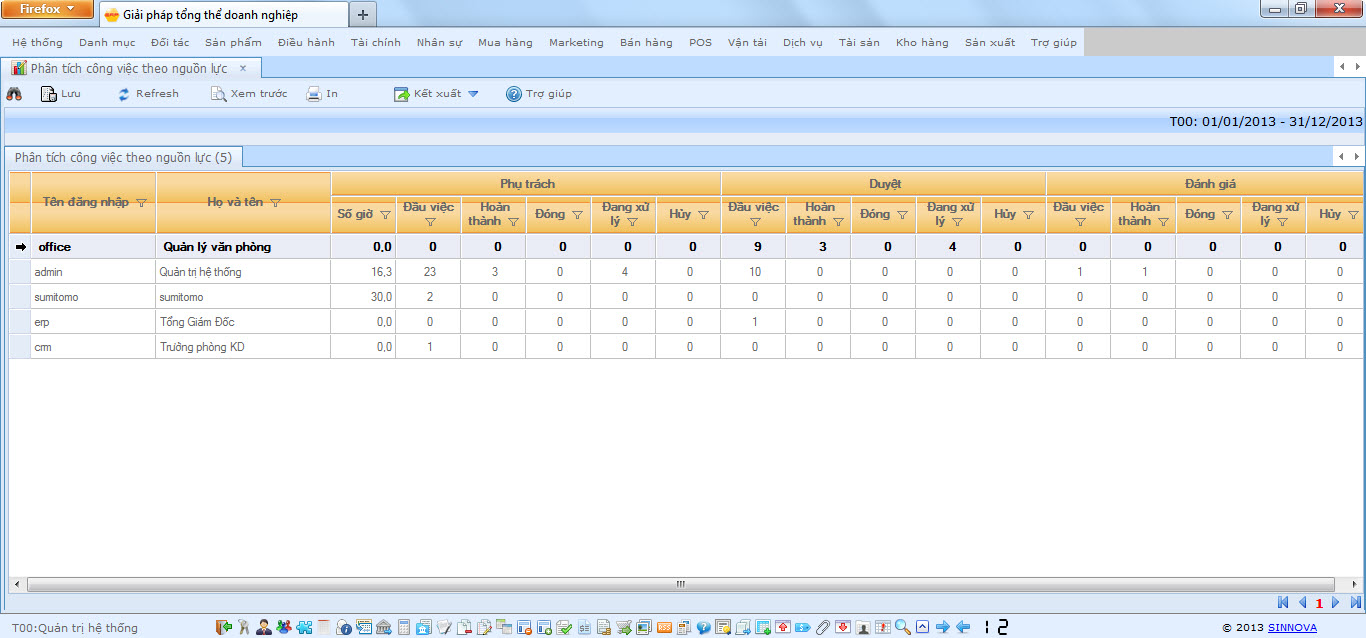This screenshot has width=1366, height=638.
Task: Open the Nhân sự menu
Action: point(439,43)
